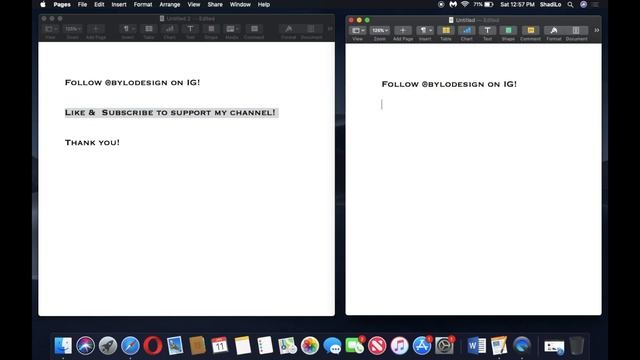Viewport: 640px width, 360px height.
Task: Open the File menu
Action: tap(82, 4)
